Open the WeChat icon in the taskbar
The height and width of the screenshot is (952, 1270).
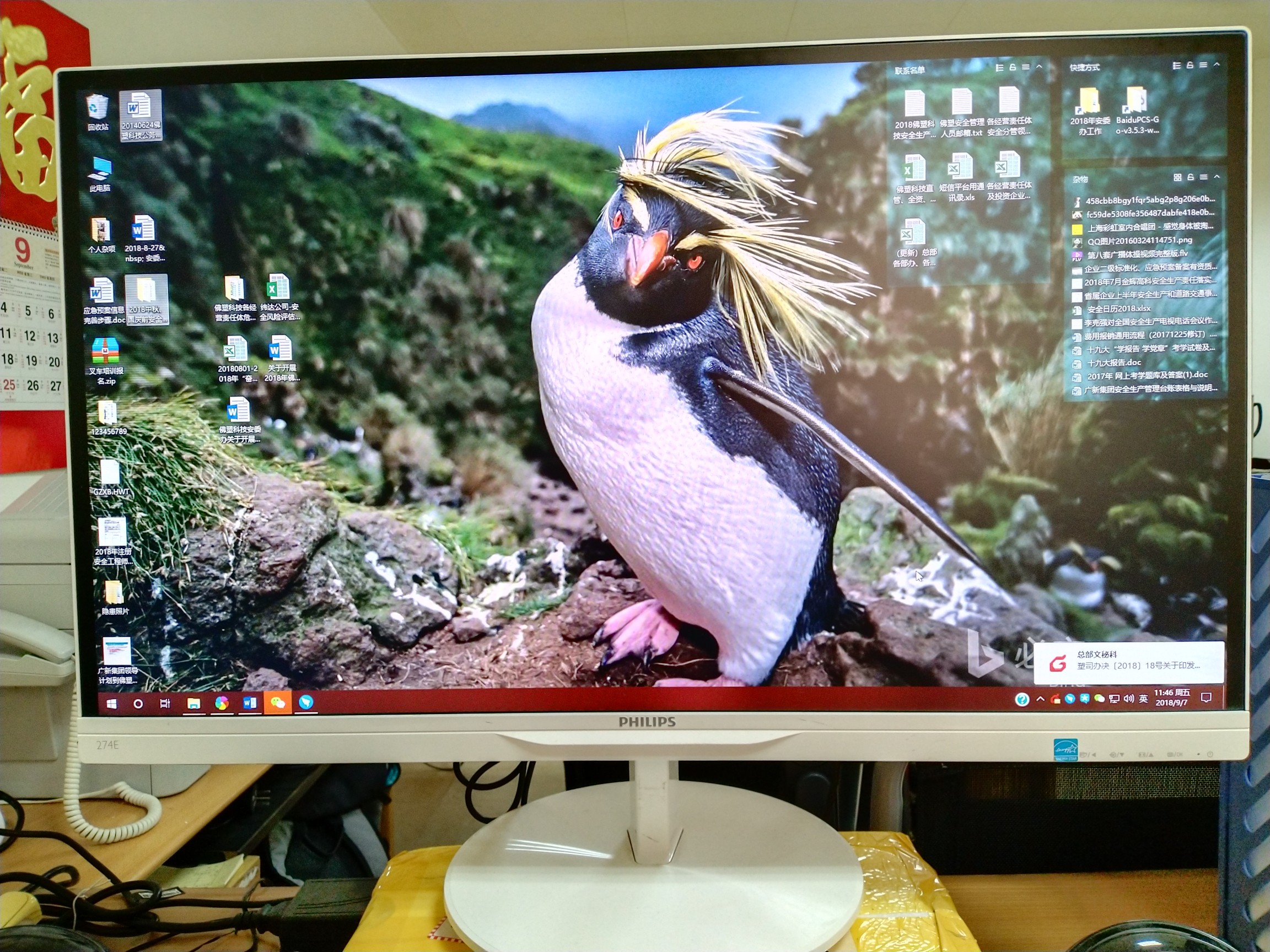point(277,702)
